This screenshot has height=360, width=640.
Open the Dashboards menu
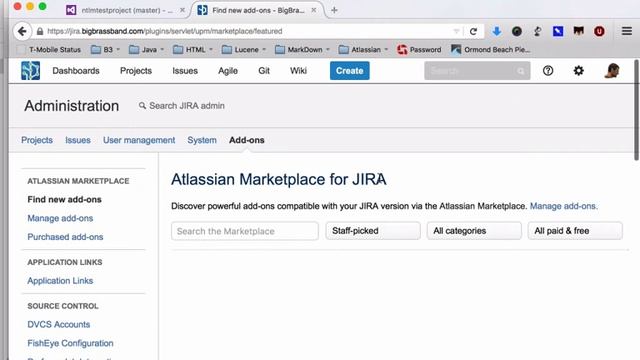tap(76, 71)
